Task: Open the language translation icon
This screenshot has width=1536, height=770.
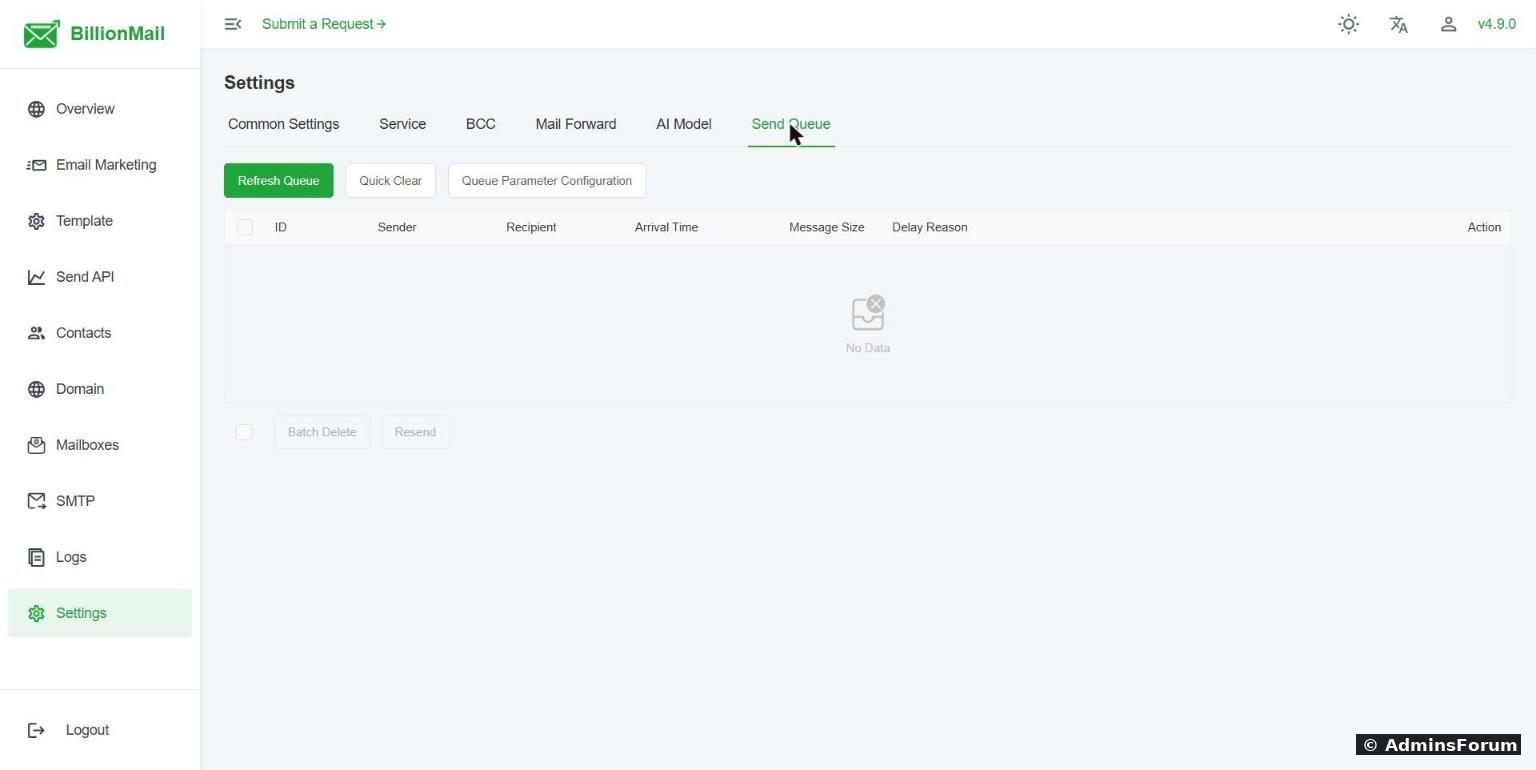Action: (x=1399, y=24)
